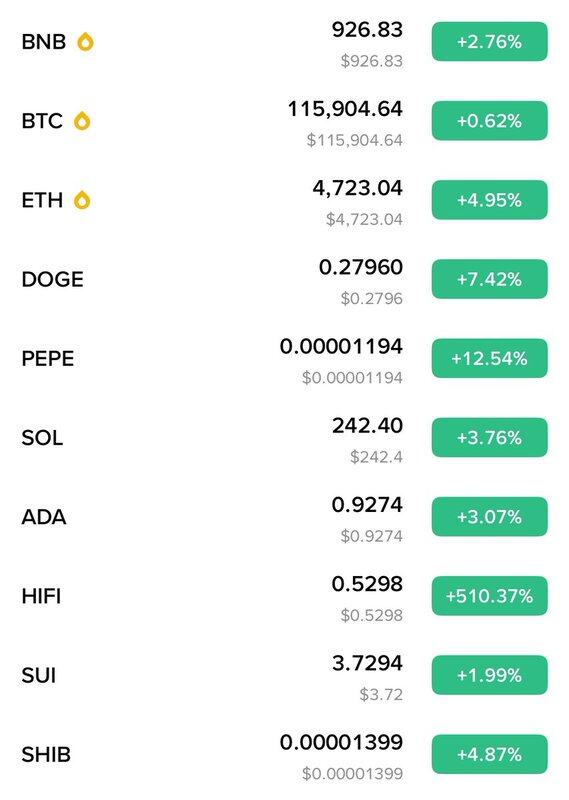Open the PEPE market row
Viewport: 569px width, 800px height.
pos(284,359)
